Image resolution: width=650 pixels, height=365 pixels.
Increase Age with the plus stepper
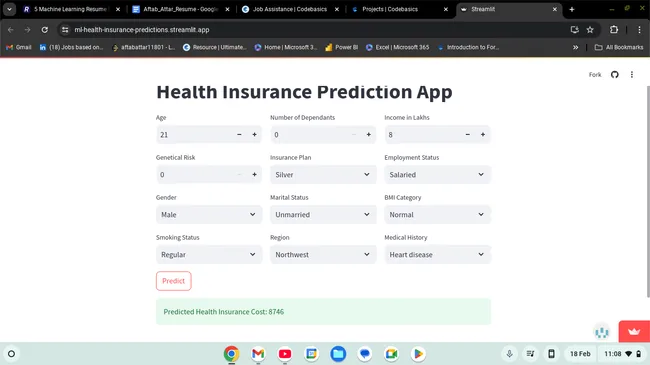[254, 134]
